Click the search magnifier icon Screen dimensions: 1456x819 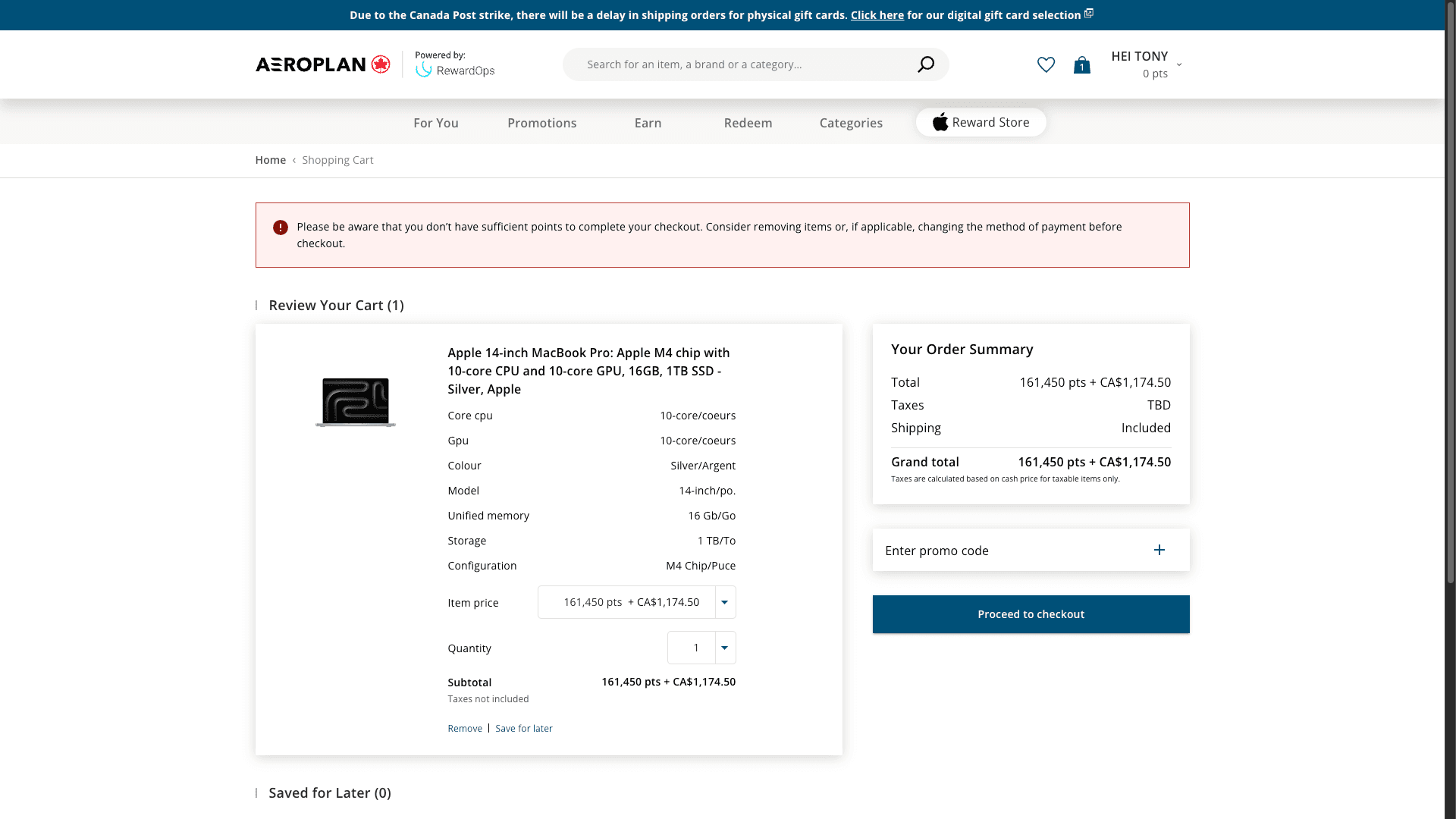click(925, 64)
